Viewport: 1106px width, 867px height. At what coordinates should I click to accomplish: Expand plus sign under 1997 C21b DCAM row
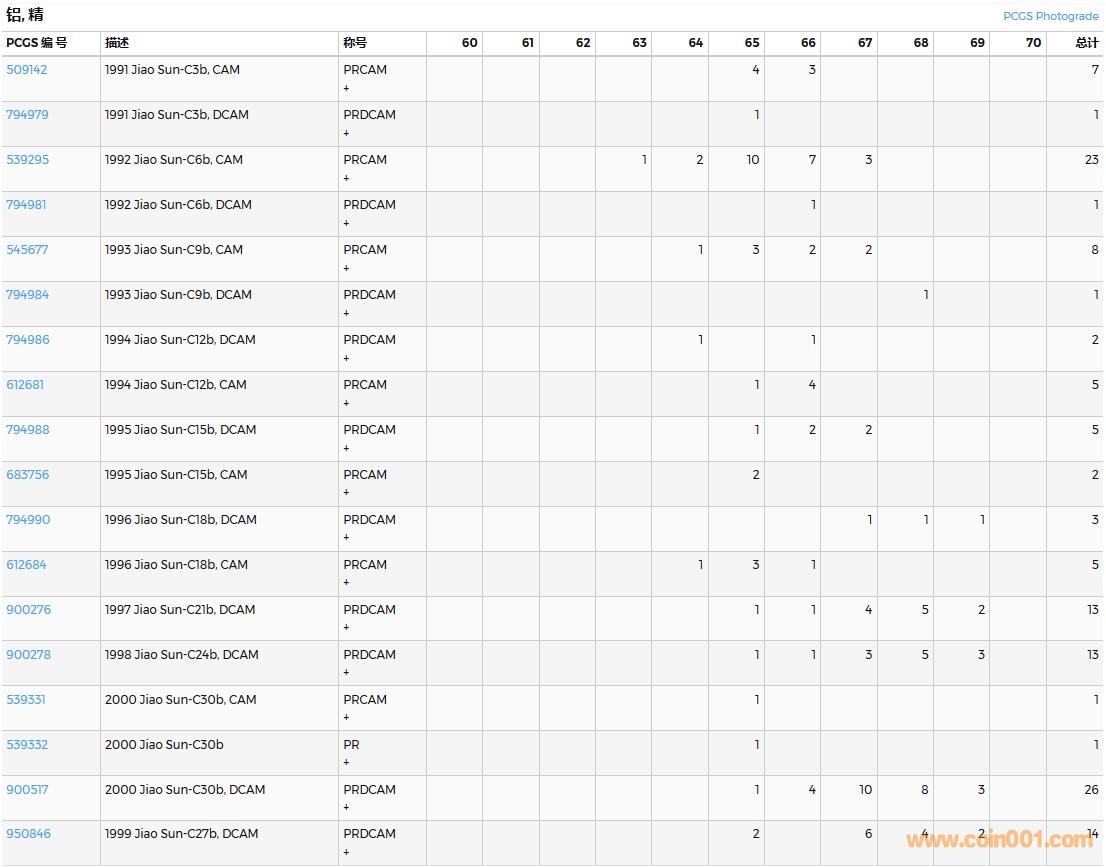point(347,628)
